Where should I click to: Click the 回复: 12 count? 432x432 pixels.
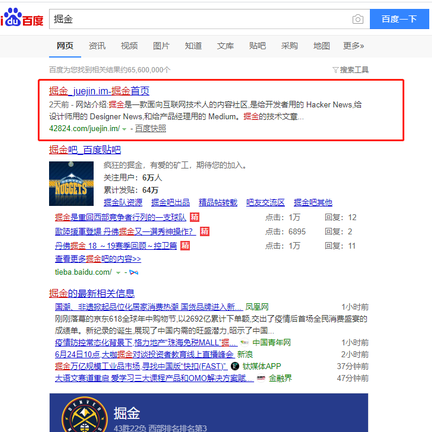coord(340,218)
